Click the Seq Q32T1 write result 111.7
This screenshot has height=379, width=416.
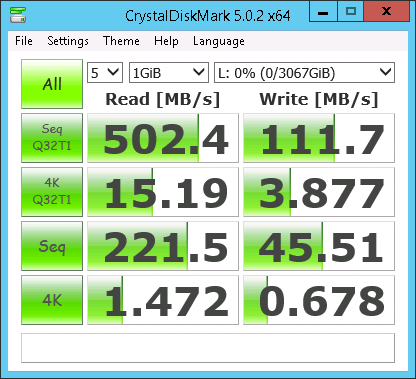[x=319, y=138]
